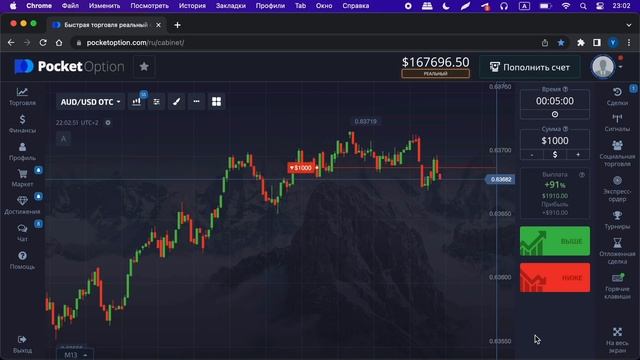Click the $1000 trade amount field

[555, 141]
